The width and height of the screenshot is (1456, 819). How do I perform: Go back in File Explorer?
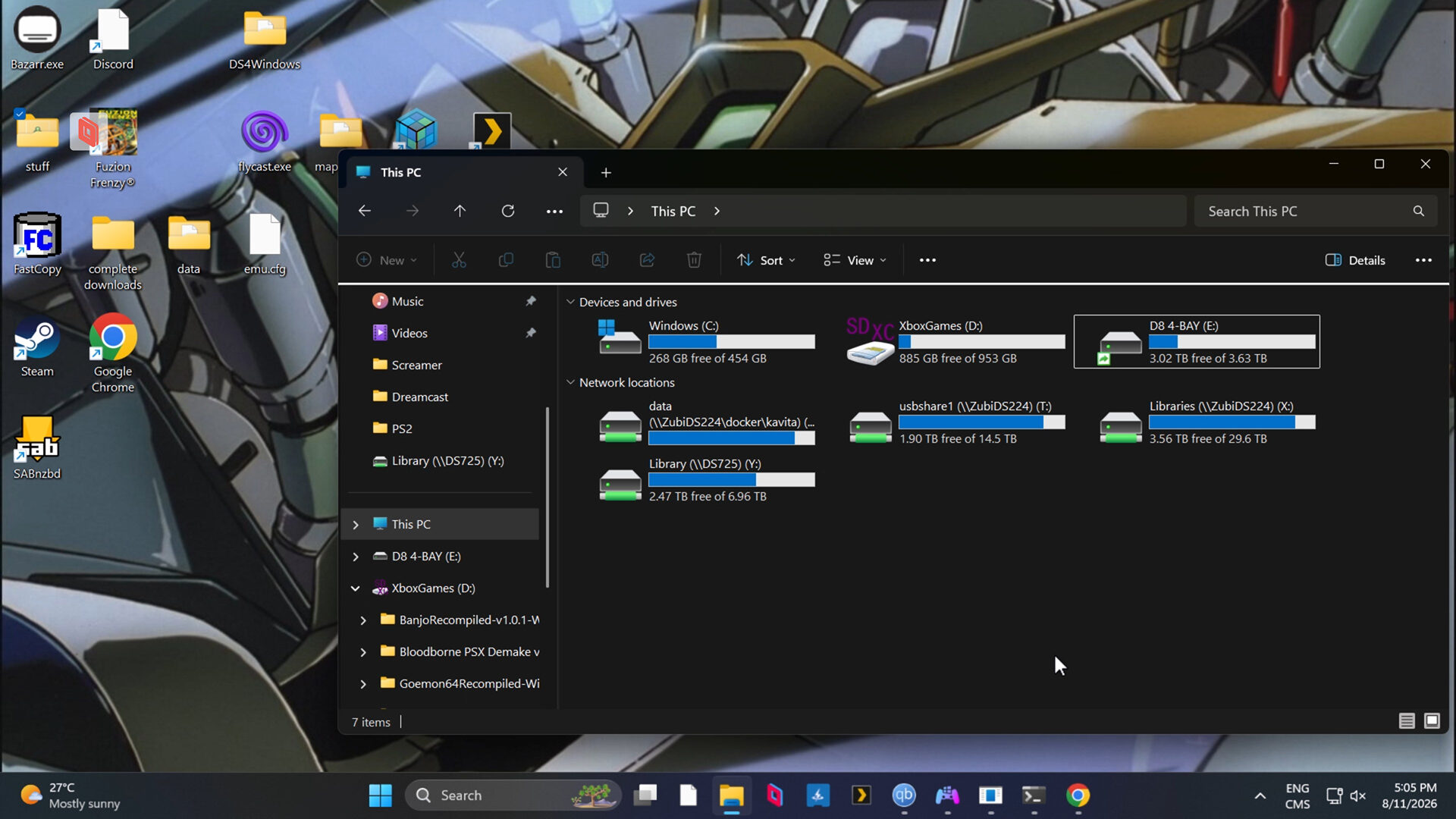(x=365, y=211)
